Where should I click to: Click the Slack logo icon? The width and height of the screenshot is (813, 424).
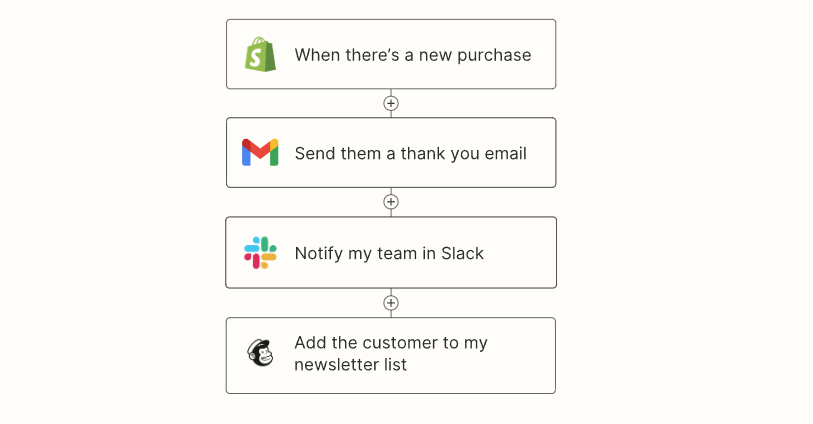tap(260, 253)
